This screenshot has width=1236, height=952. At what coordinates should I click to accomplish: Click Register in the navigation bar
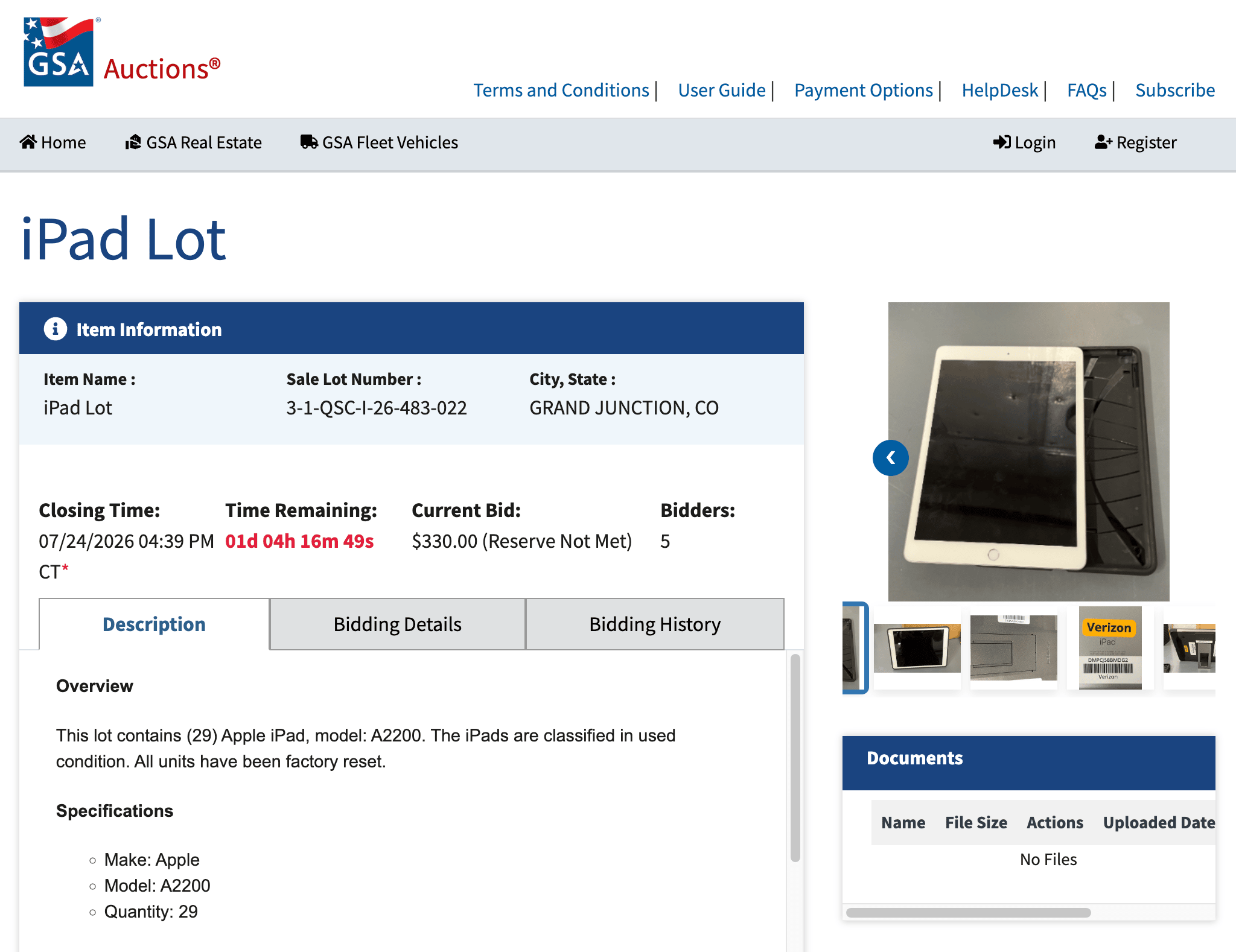1136,142
